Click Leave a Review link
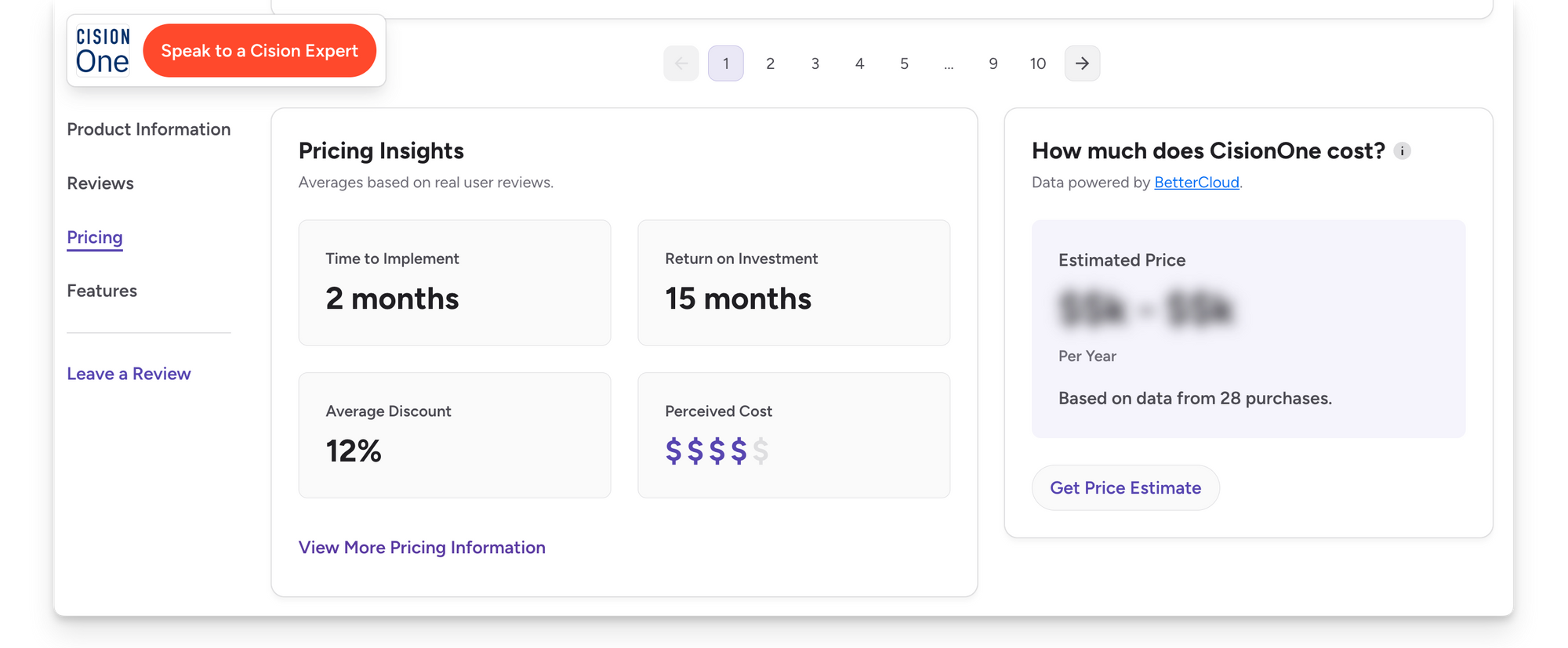Image resolution: width=1568 pixels, height=648 pixels. 129,374
